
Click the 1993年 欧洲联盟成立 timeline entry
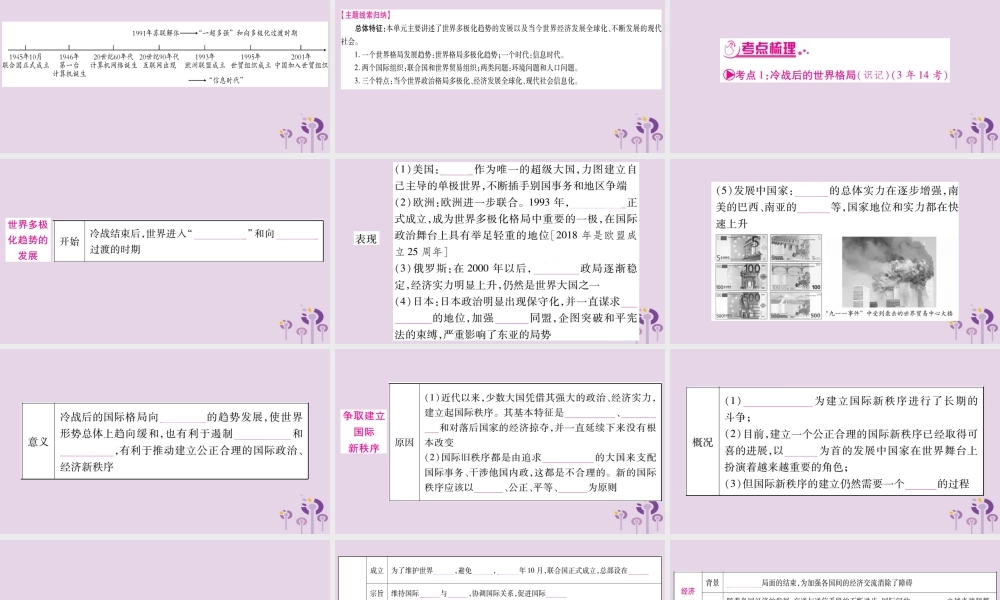tap(205, 61)
